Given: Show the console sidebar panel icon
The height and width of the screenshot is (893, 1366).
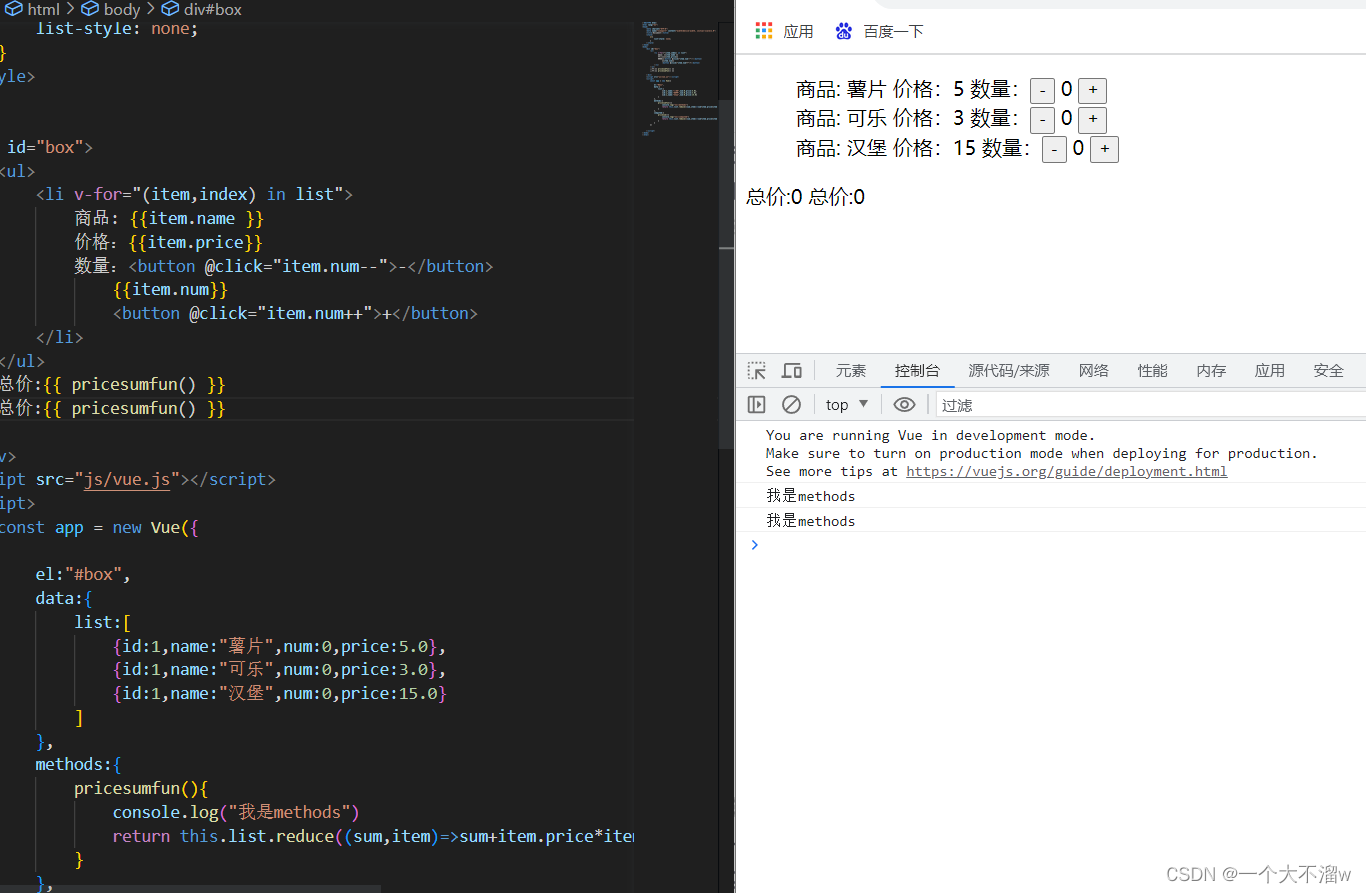Looking at the screenshot, I should click(757, 404).
